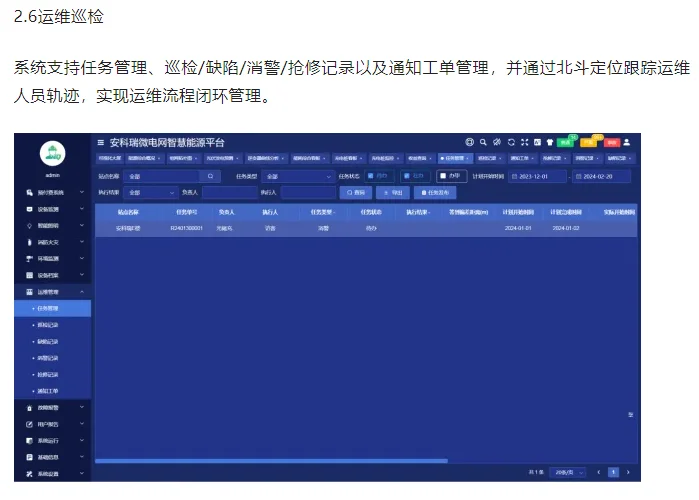The image size is (699, 500).
Task: Click the 消防火灾 sidebar icon
Action: (x=29, y=242)
